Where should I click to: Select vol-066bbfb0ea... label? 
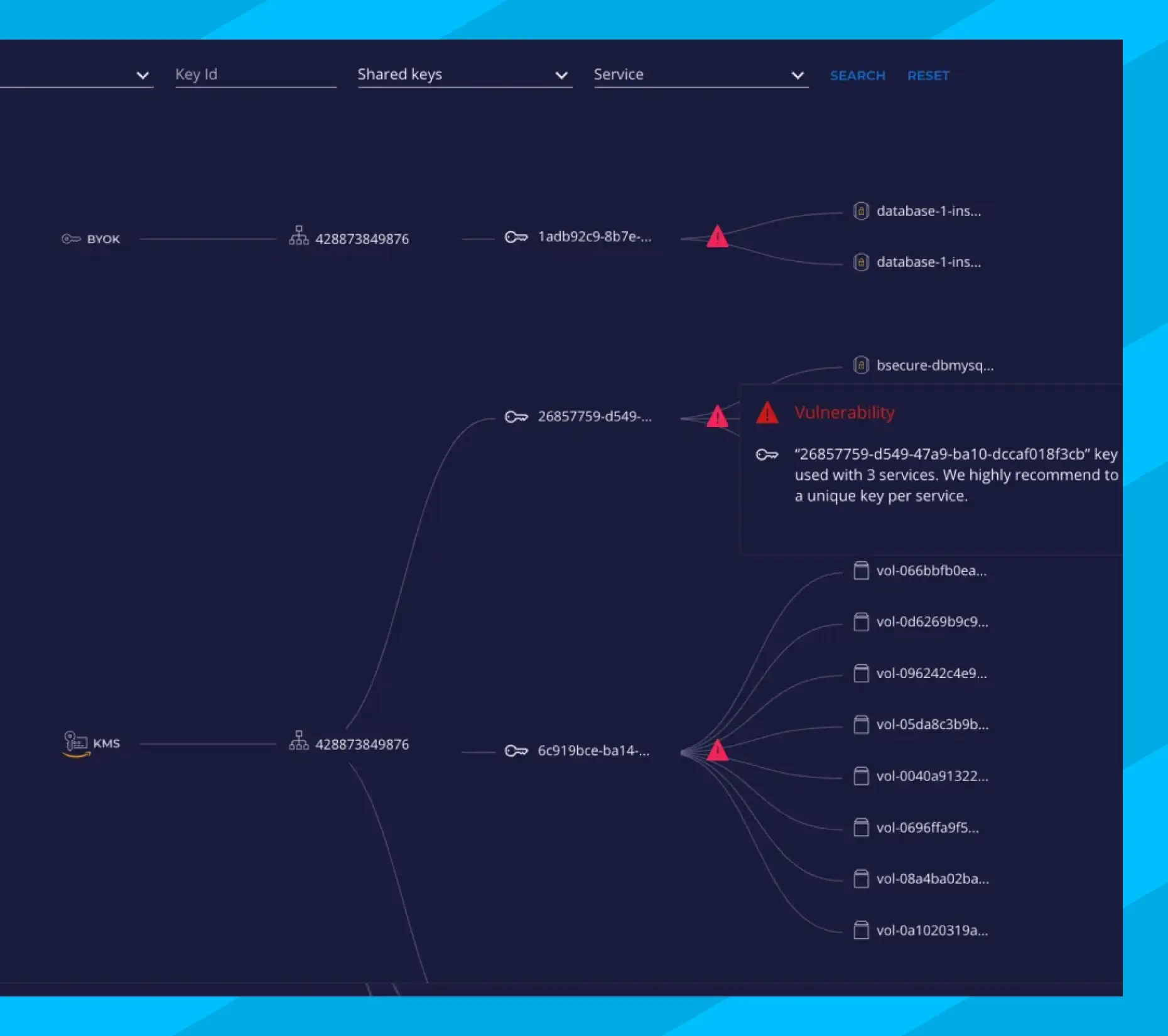(931, 571)
